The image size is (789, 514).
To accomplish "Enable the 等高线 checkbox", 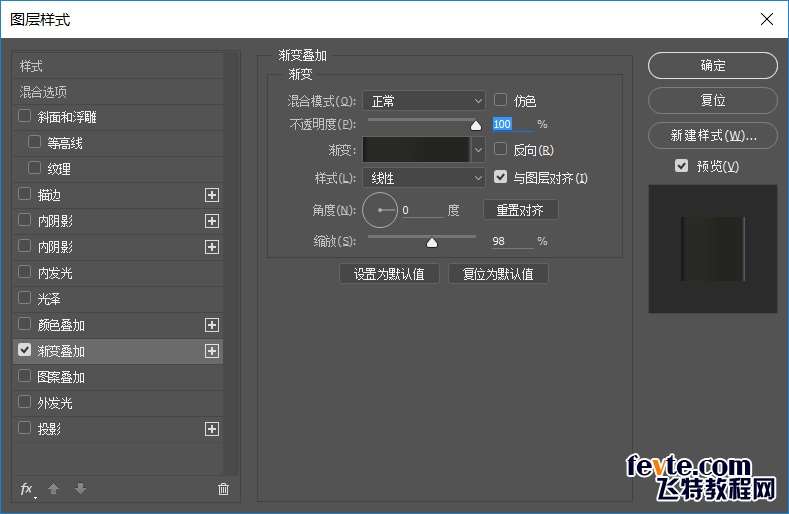I will 34,142.
